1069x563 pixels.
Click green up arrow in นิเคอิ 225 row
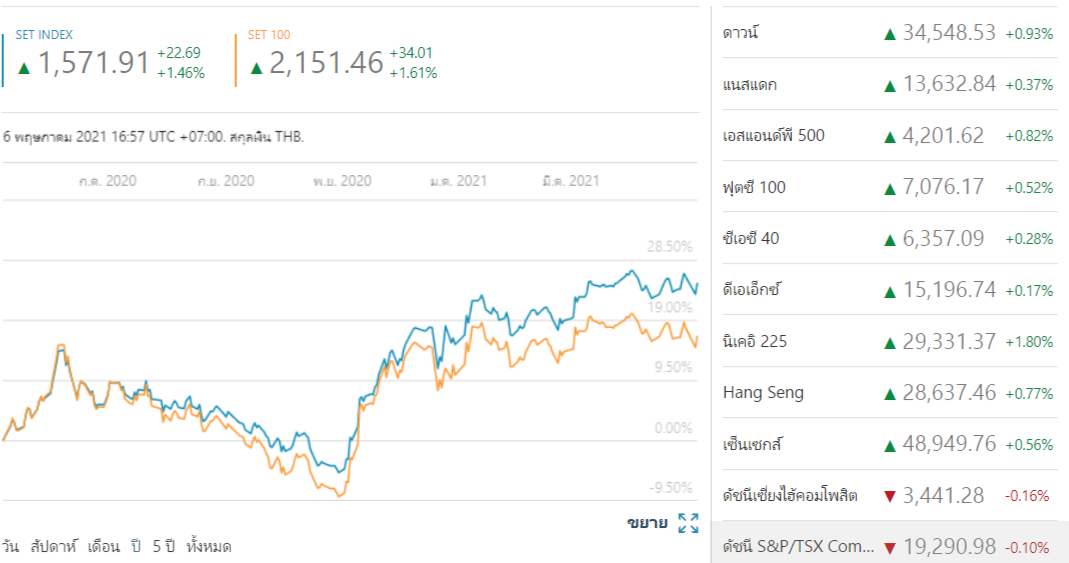click(x=889, y=342)
